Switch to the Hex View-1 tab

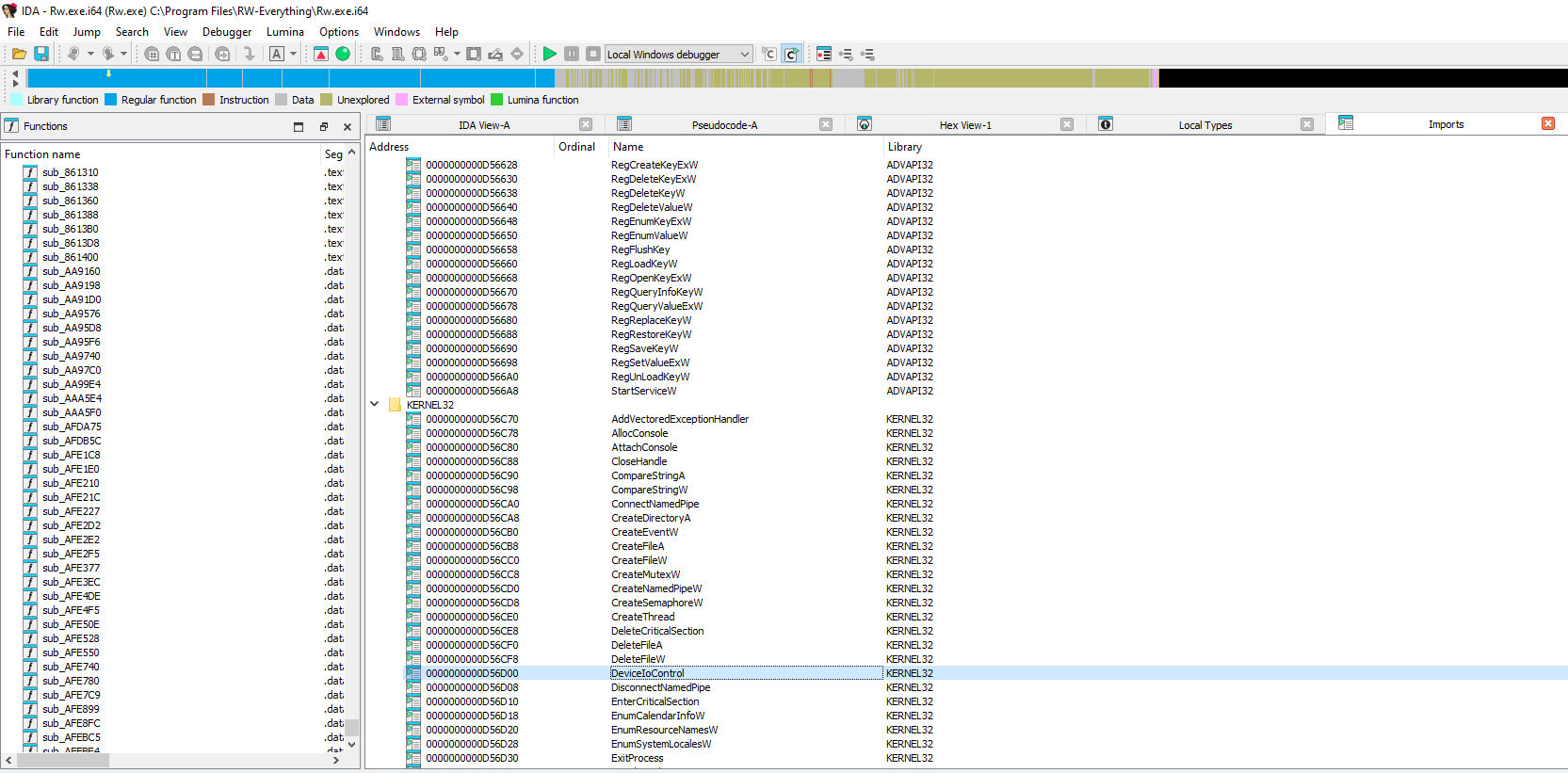(964, 125)
